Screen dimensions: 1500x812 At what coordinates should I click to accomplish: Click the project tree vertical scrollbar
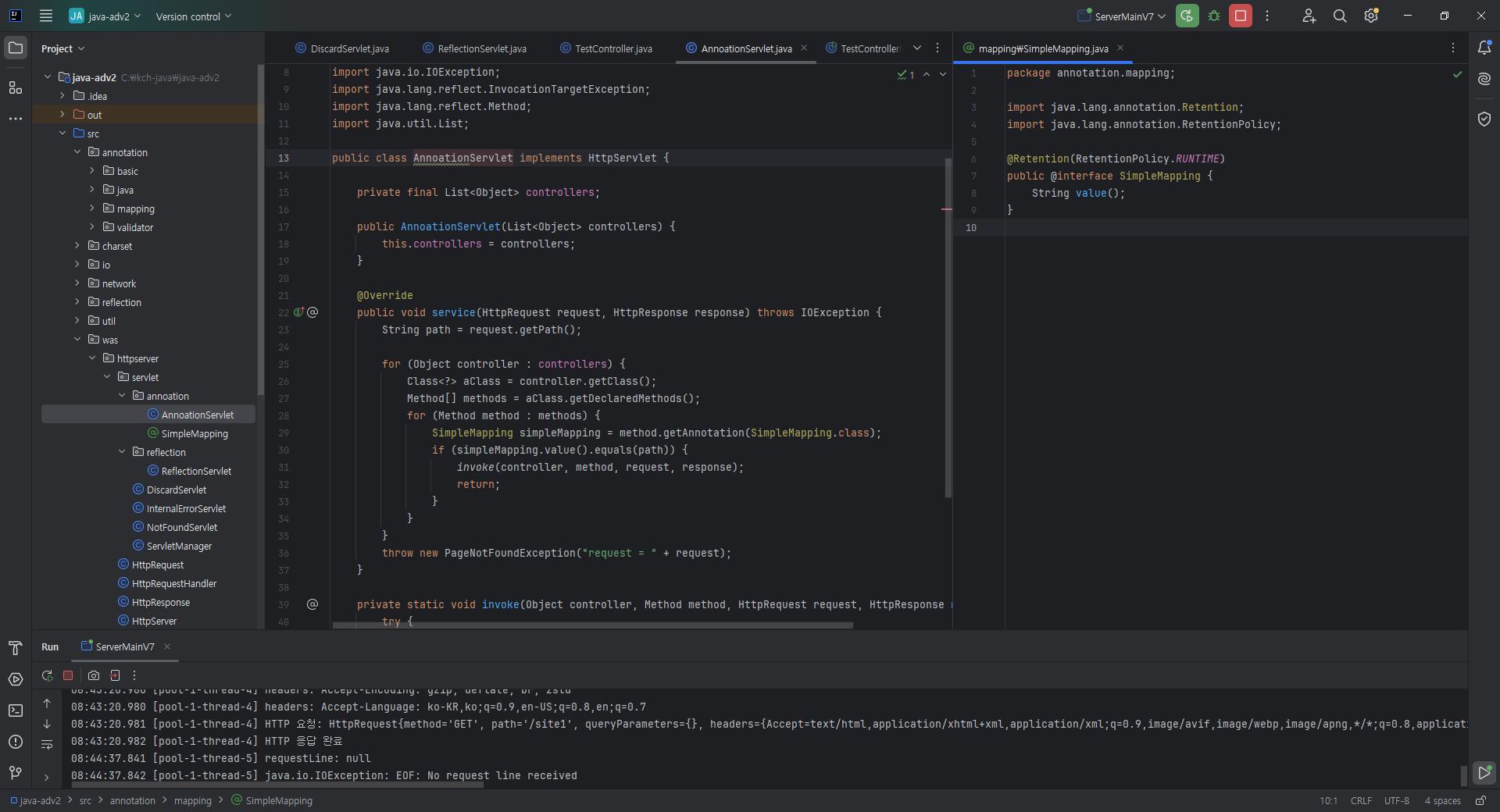(x=261, y=229)
